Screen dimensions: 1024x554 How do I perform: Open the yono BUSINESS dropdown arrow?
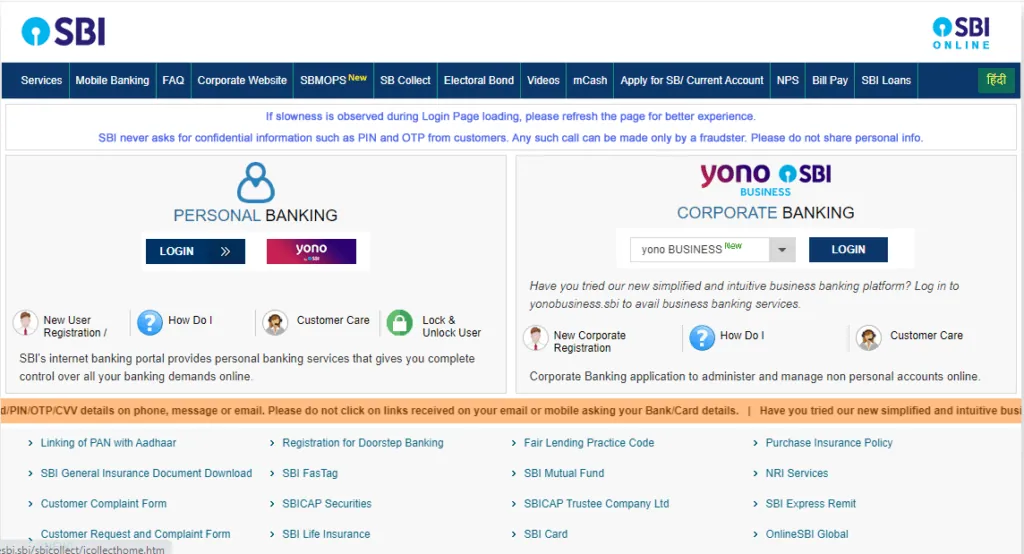[782, 250]
